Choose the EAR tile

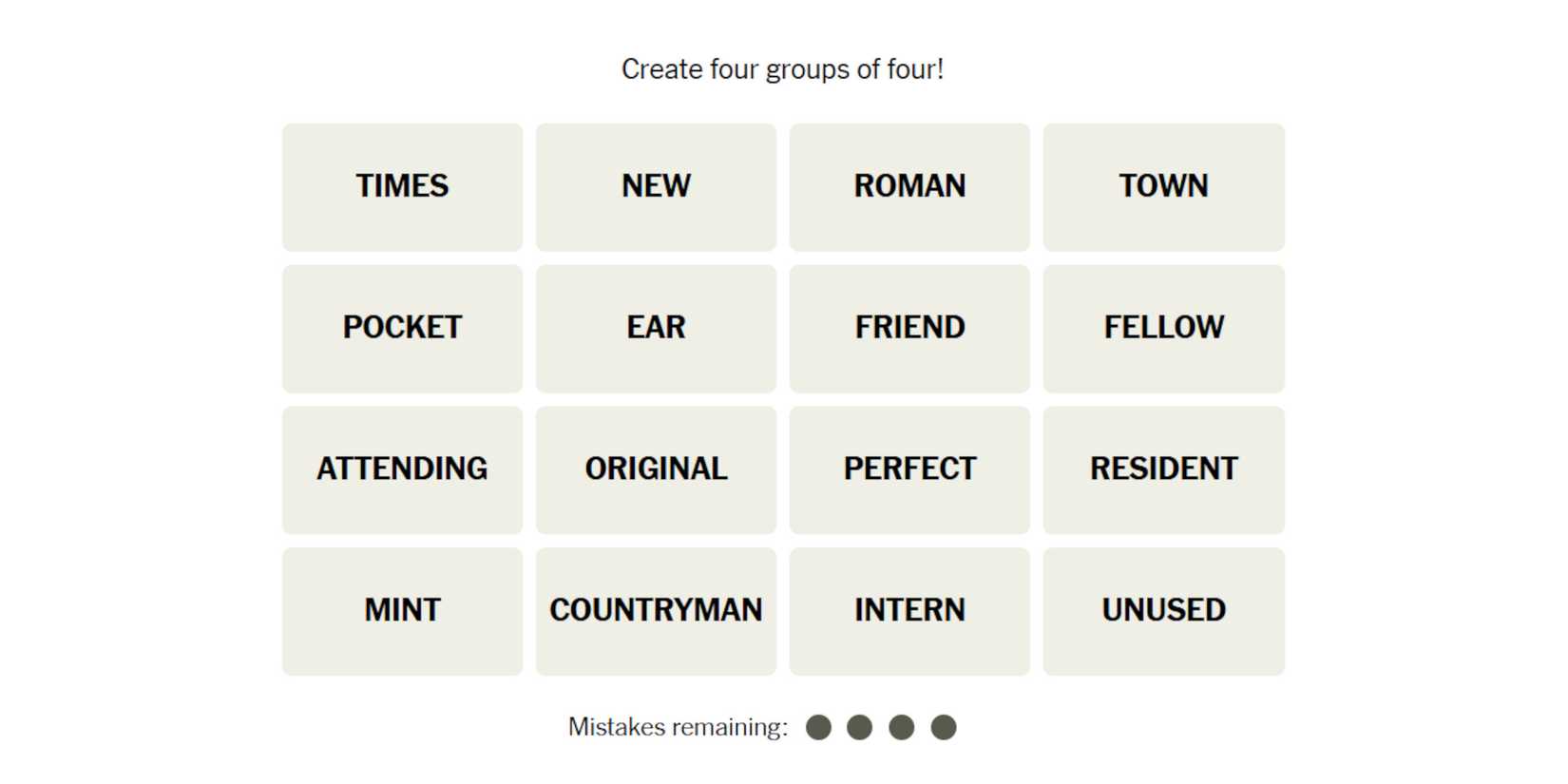pos(656,328)
